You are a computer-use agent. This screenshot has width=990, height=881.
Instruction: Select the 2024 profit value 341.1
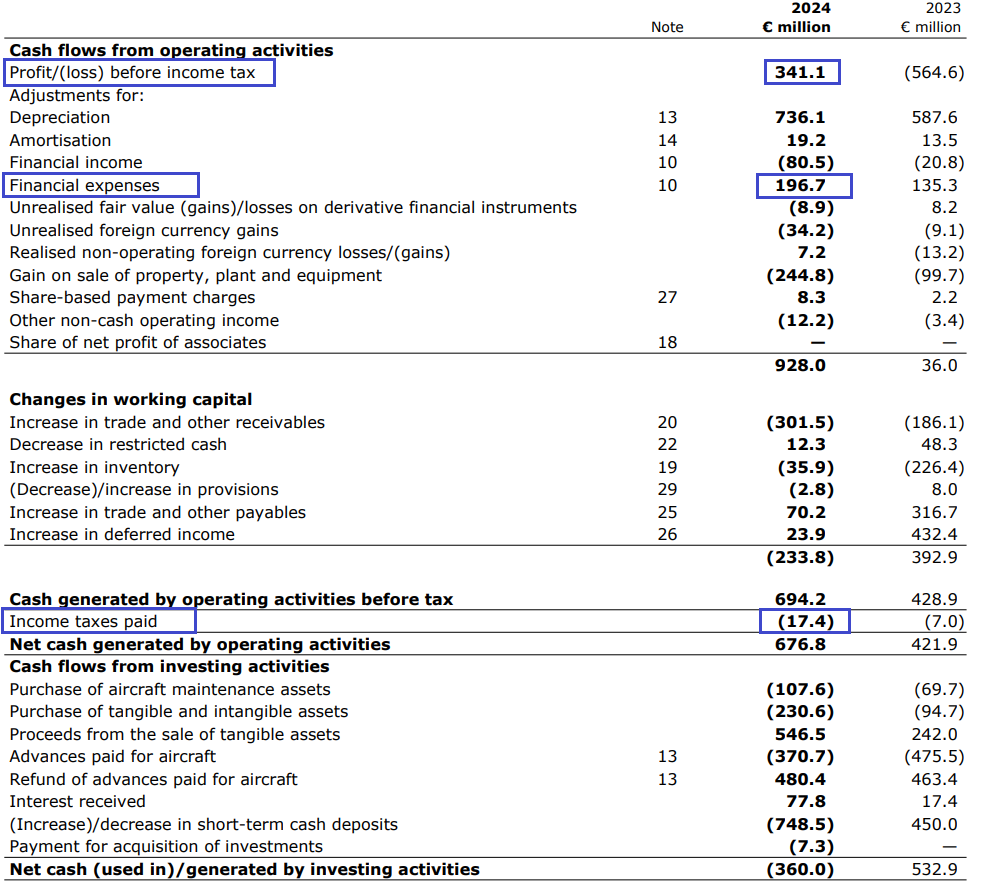click(801, 72)
